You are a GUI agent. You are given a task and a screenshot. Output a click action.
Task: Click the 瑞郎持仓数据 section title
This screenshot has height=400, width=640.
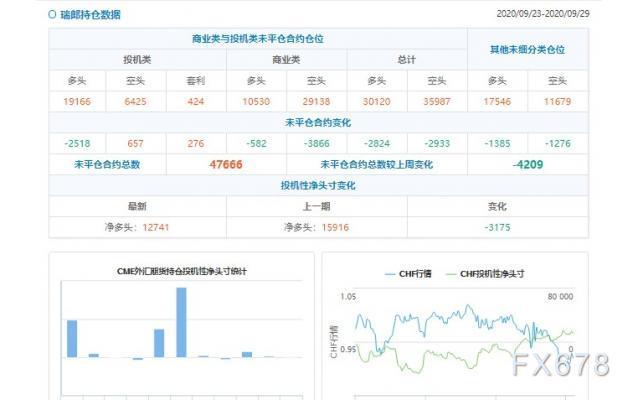point(90,15)
